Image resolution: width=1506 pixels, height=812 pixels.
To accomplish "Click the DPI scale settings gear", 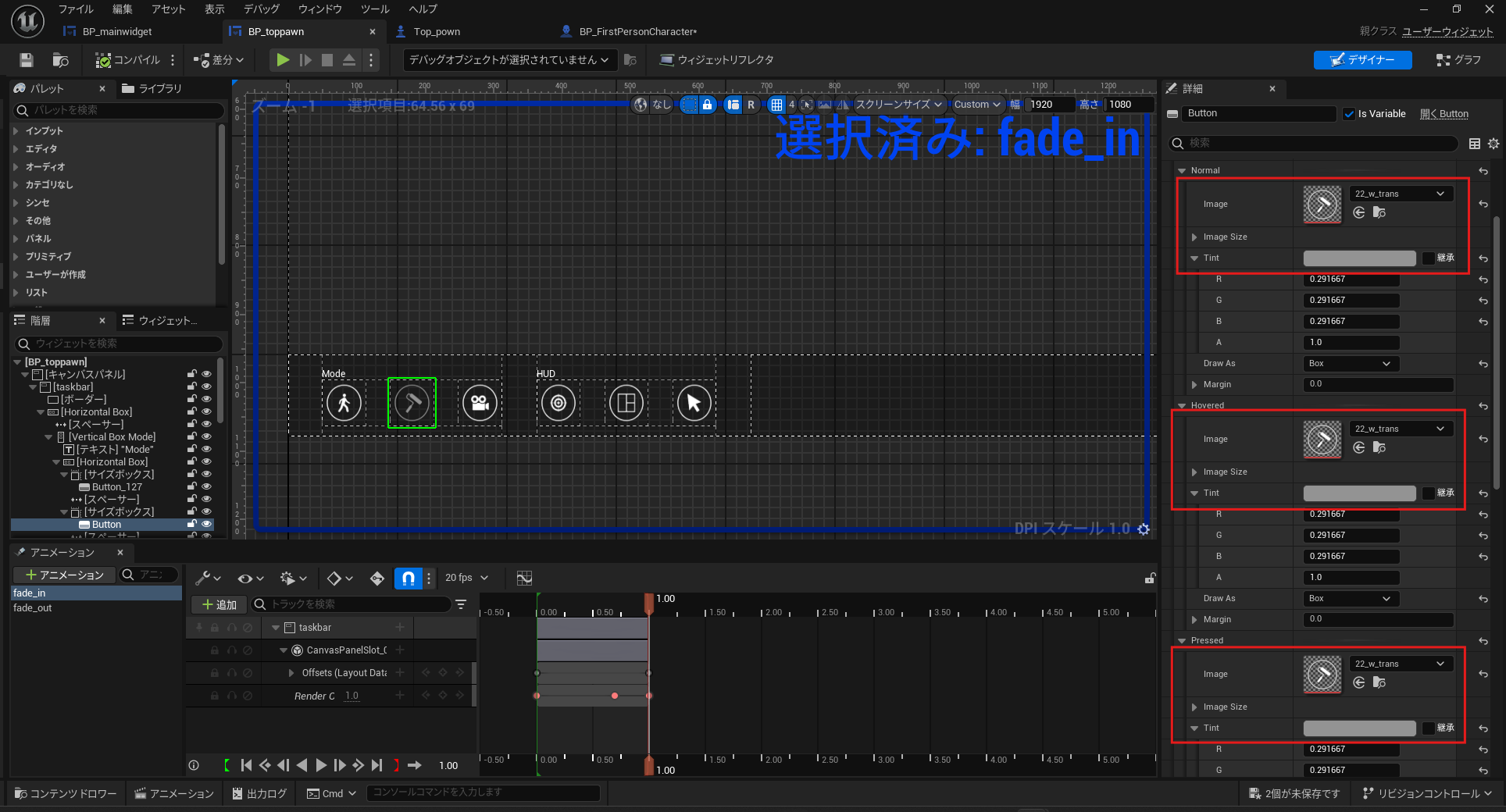I will 1144,529.
